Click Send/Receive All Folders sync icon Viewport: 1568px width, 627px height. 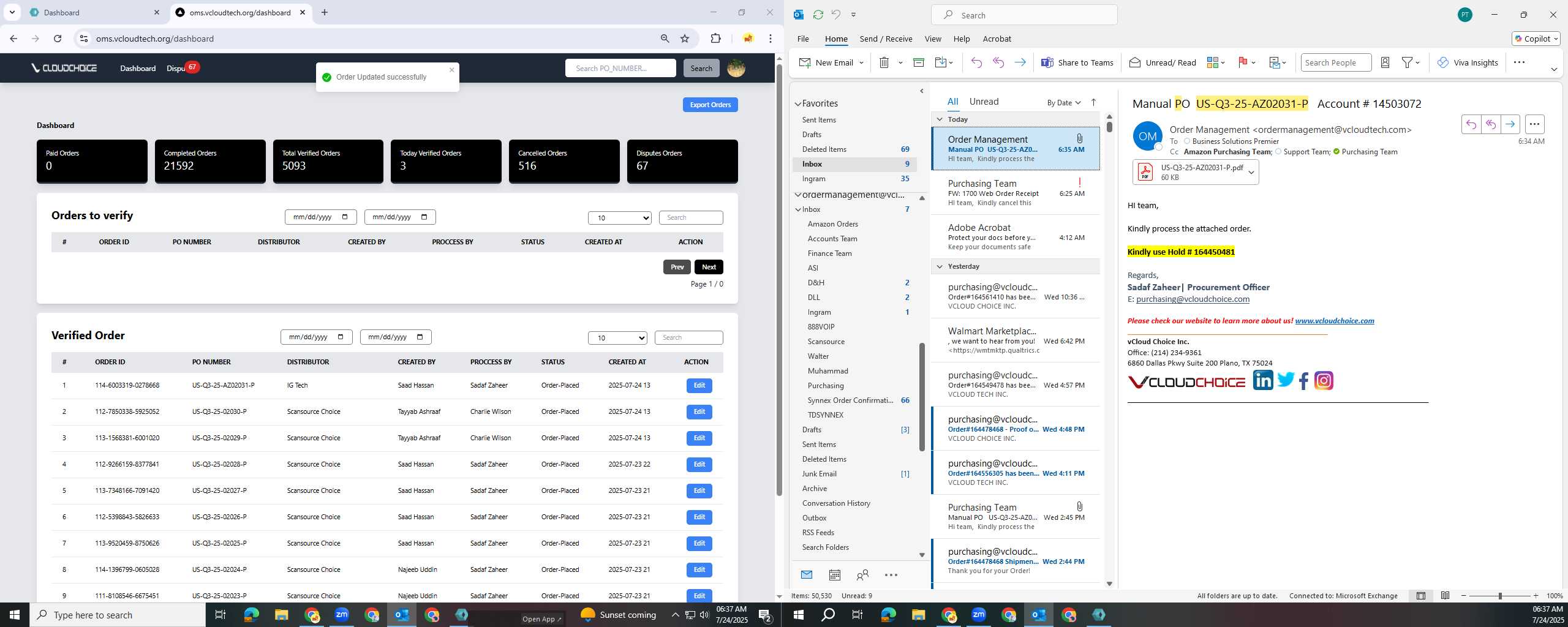(818, 15)
